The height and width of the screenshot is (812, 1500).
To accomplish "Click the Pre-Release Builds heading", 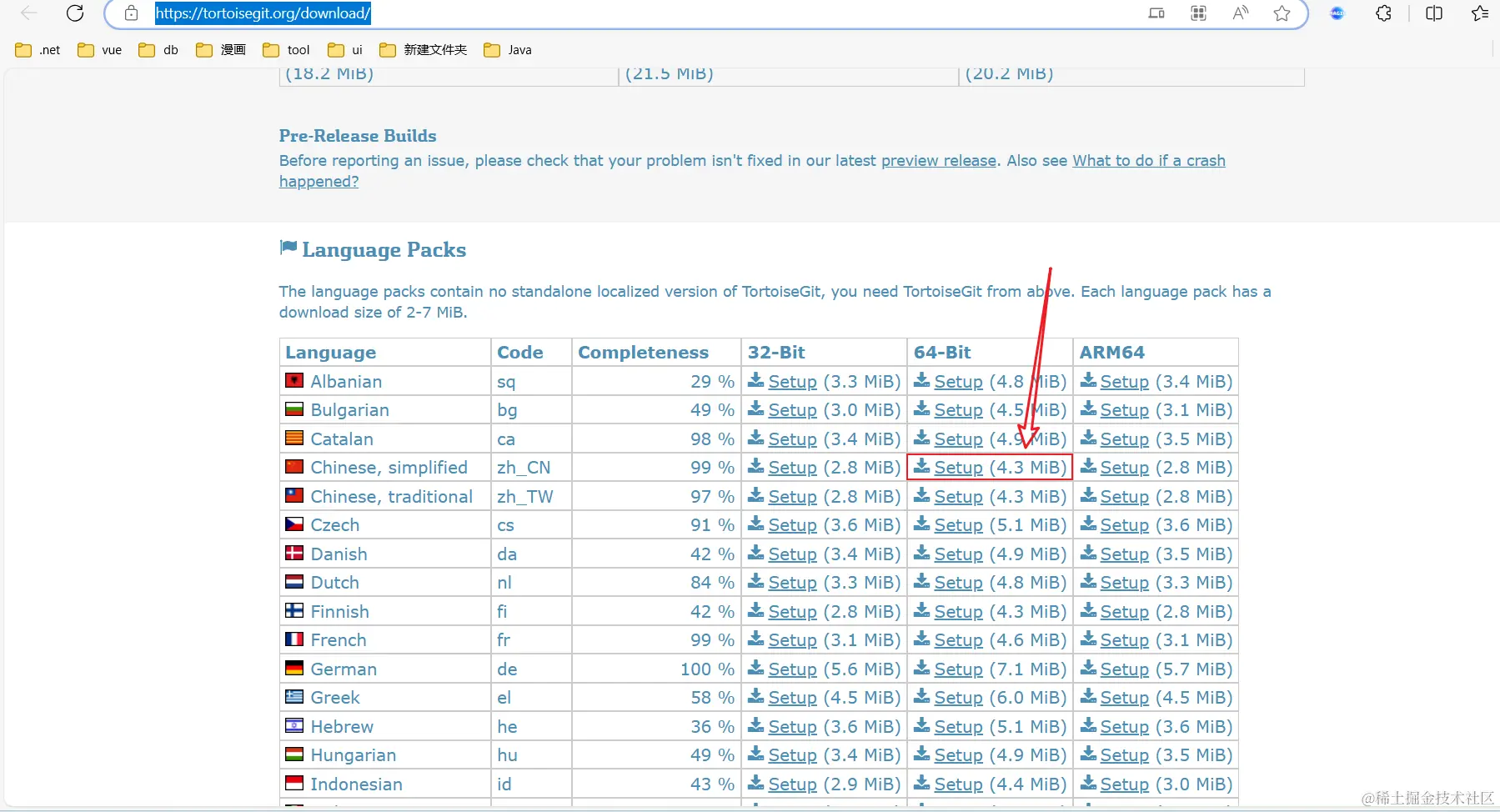I will coord(358,136).
